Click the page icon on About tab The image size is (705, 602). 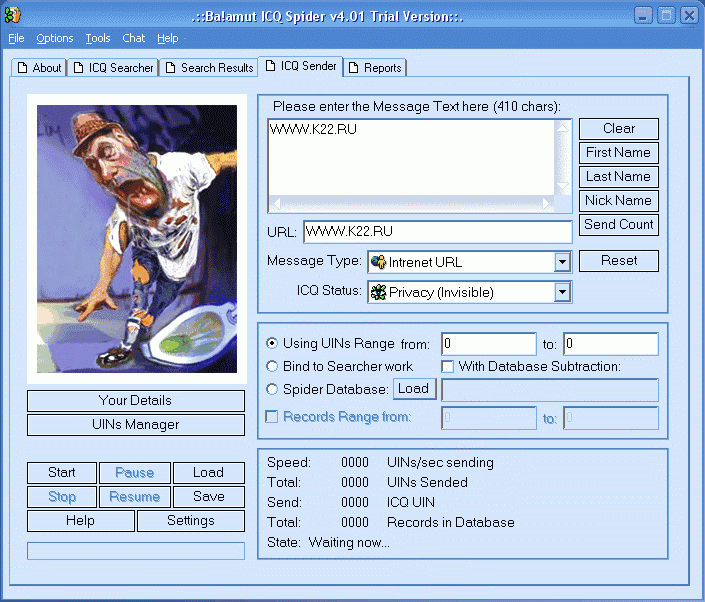point(22,68)
